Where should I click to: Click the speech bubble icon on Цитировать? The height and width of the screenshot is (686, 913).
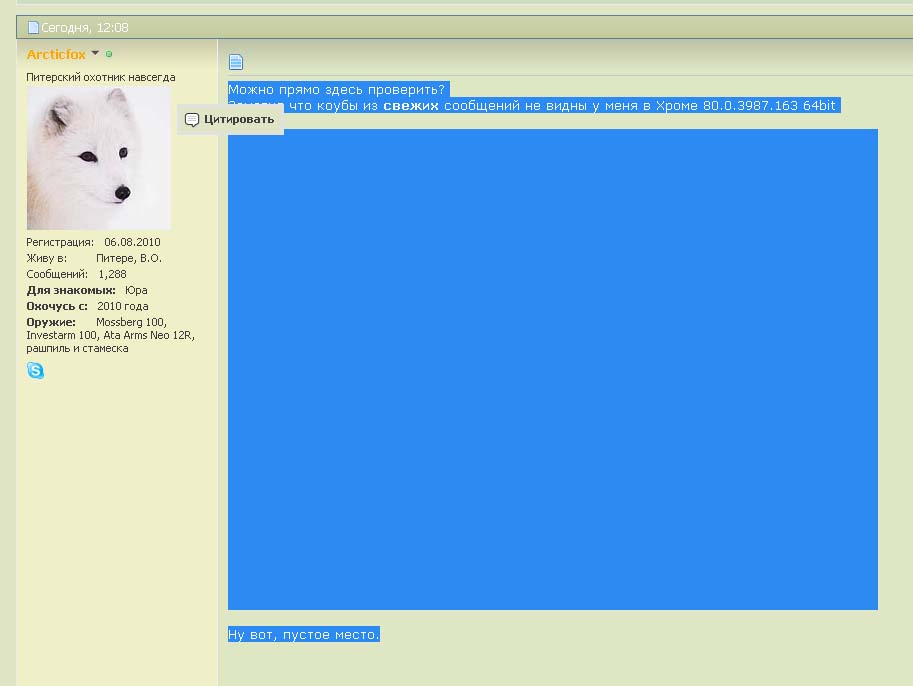coord(192,120)
